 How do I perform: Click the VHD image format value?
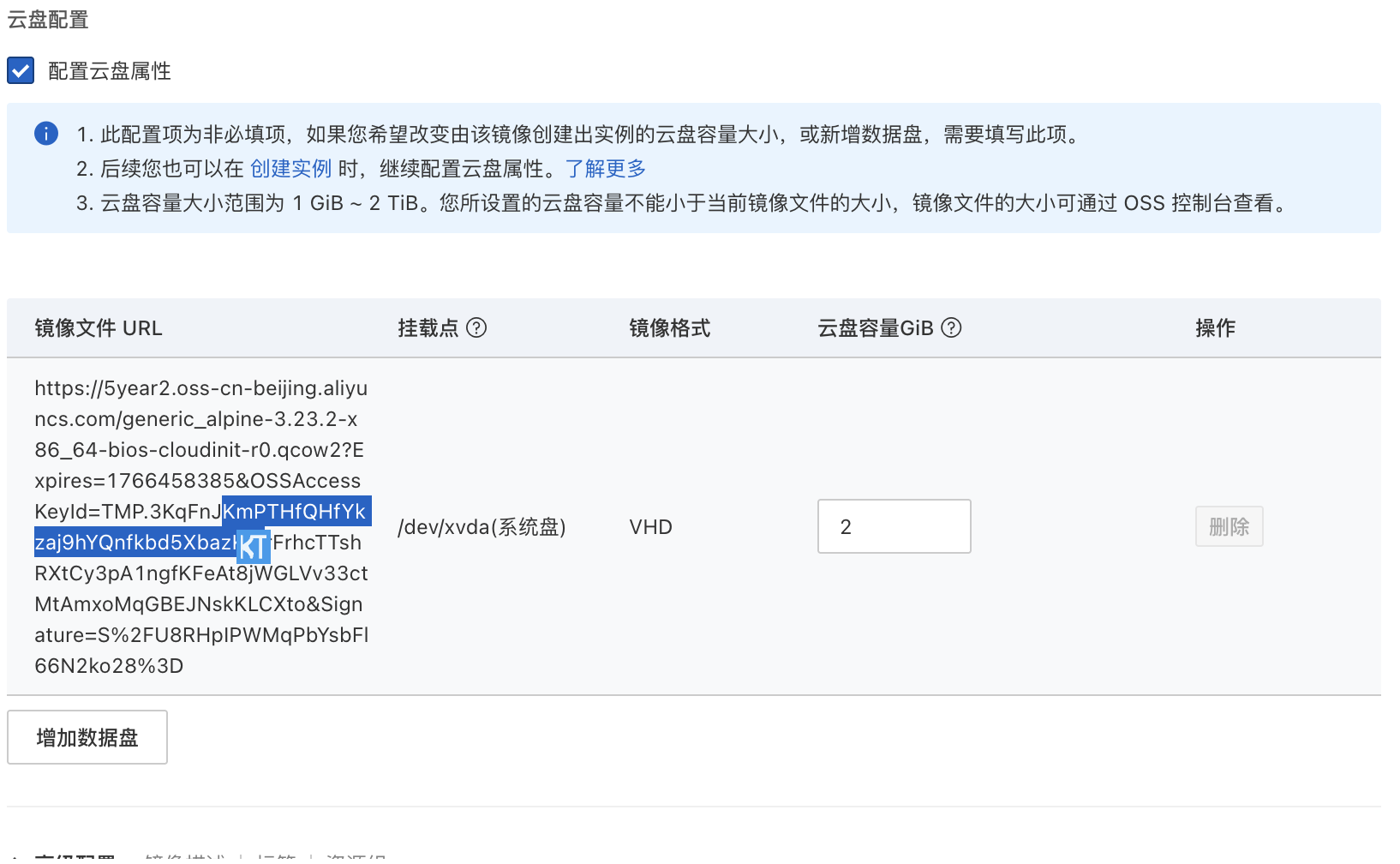(650, 527)
